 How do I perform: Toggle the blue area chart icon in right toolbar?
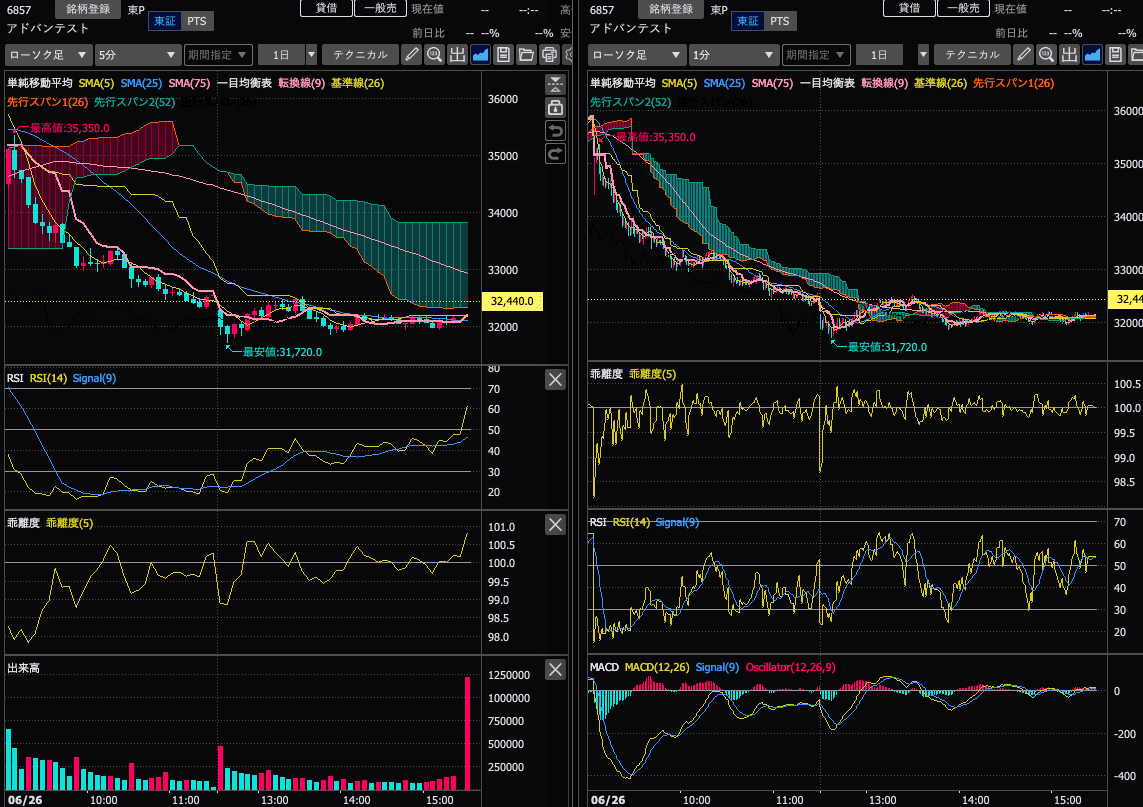pyautogui.click(x=1092, y=55)
